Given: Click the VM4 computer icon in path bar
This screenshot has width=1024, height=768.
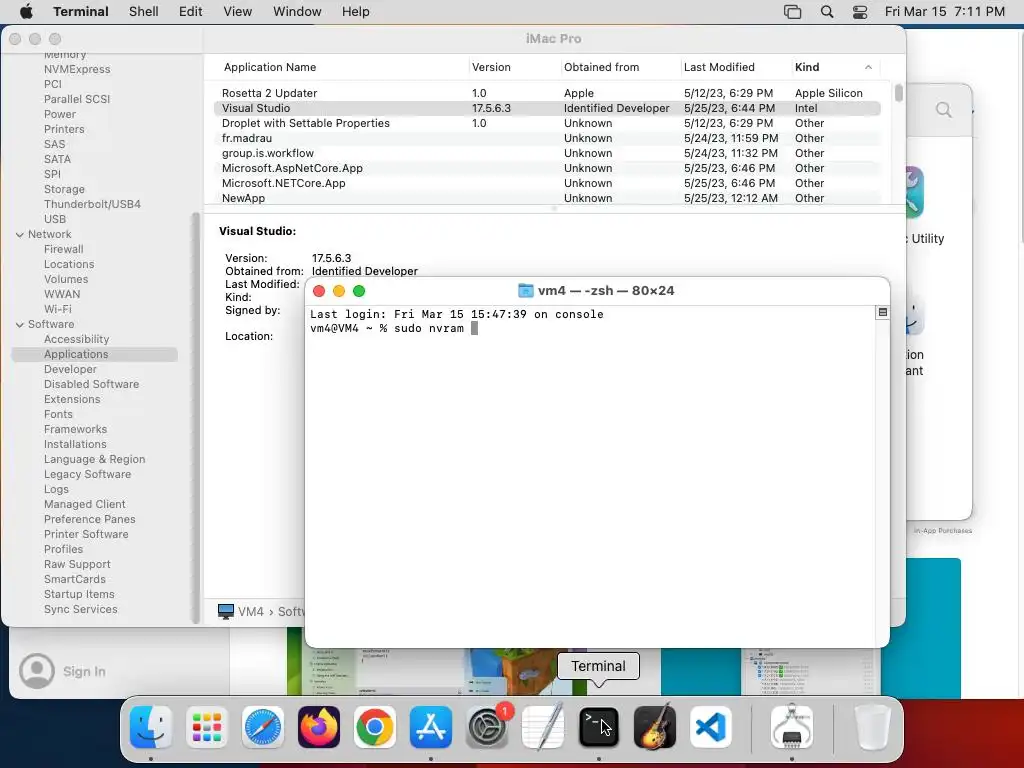Looking at the screenshot, I should (x=226, y=612).
